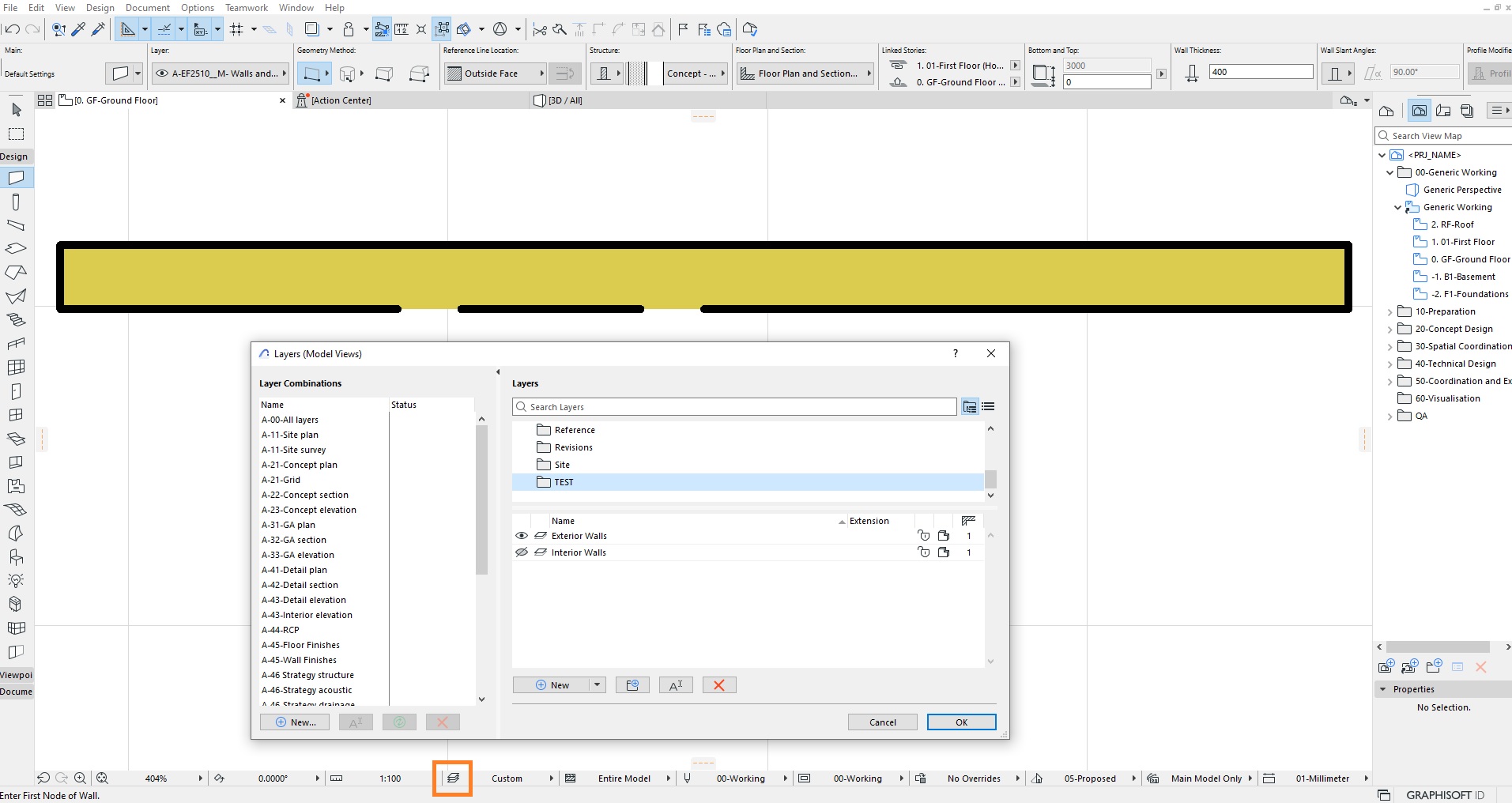Click the Zoom In icon in the bottom bar

point(80,778)
